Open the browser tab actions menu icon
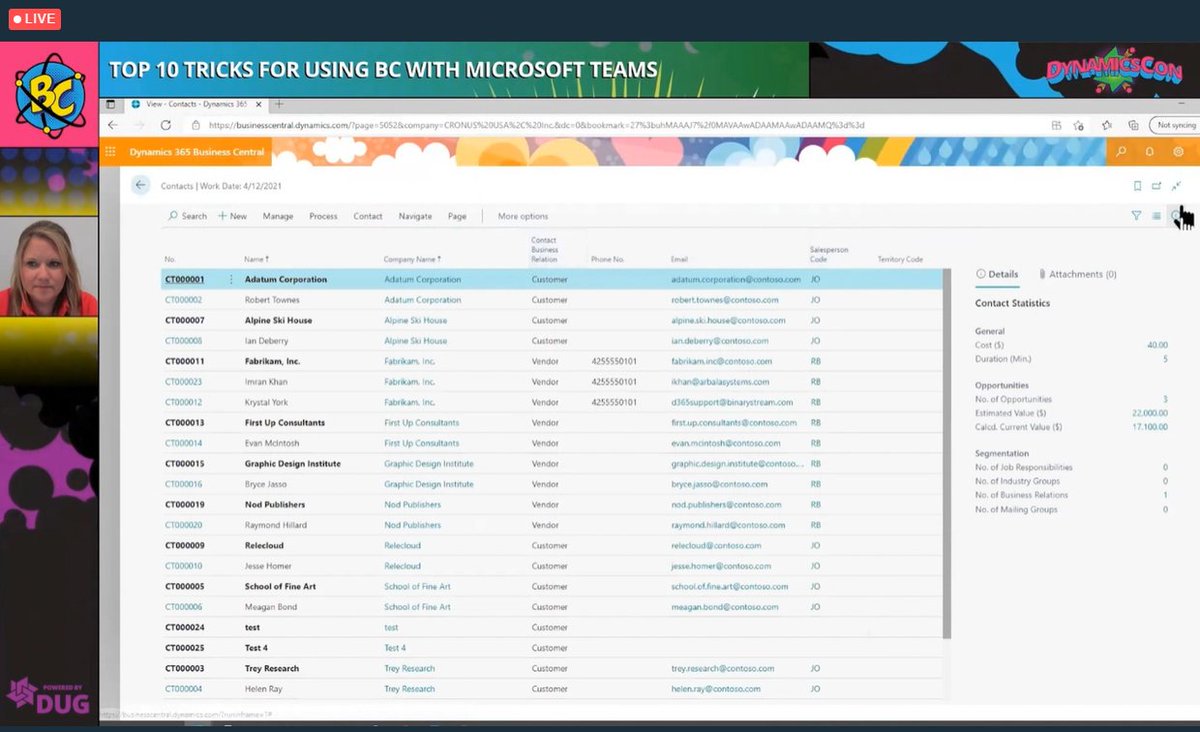This screenshot has height=732, width=1200. 111,104
